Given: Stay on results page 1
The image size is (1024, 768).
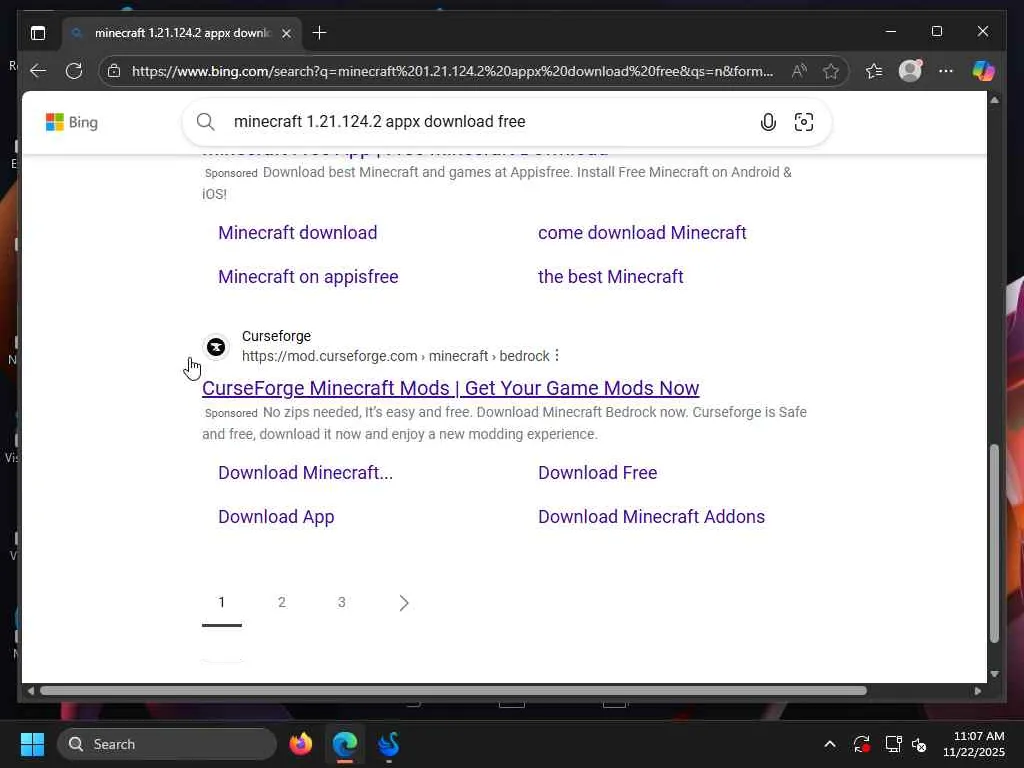Looking at the screenshot, I should [x=222, y=602].
